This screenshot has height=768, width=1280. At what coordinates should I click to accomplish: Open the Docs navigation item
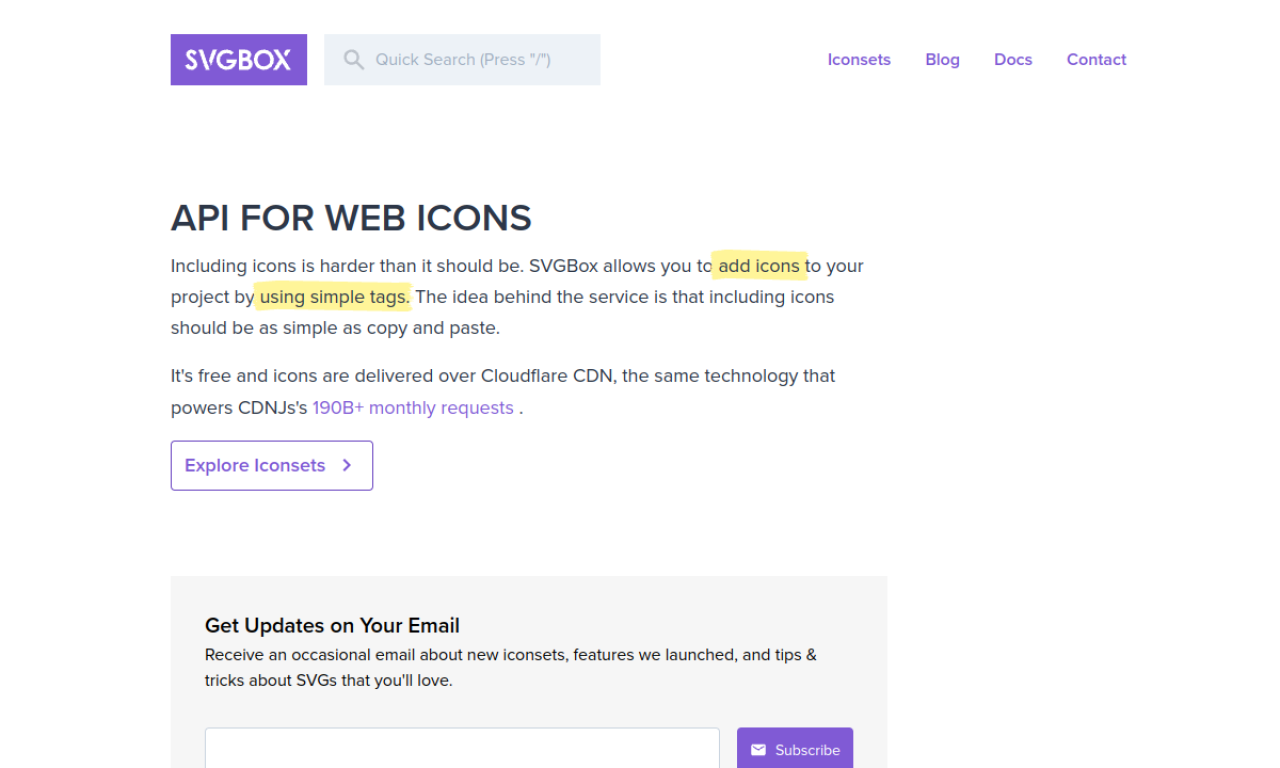(x=1013, y=59)
